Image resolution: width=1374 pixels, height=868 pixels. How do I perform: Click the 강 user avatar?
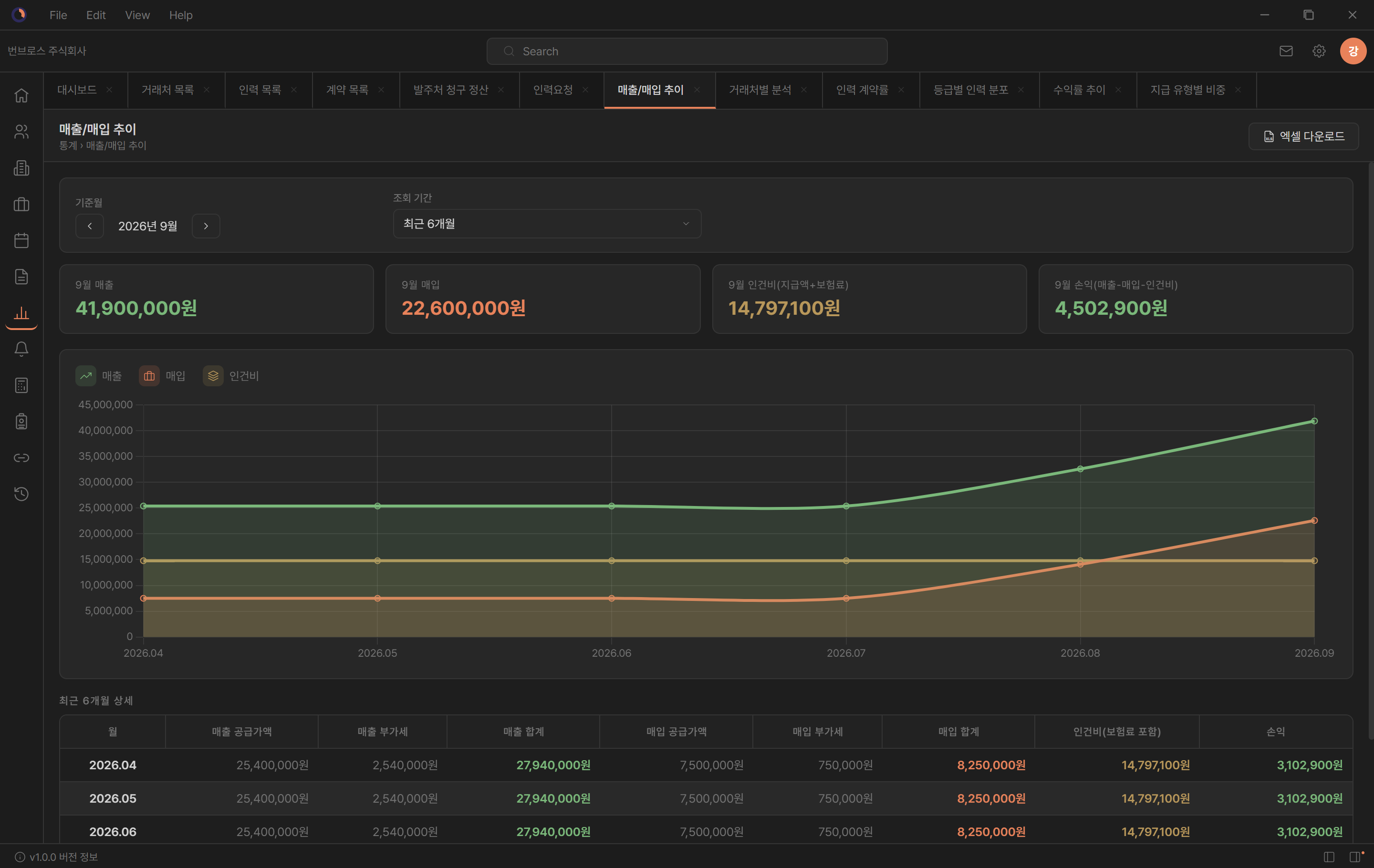tap(1353, 52)
